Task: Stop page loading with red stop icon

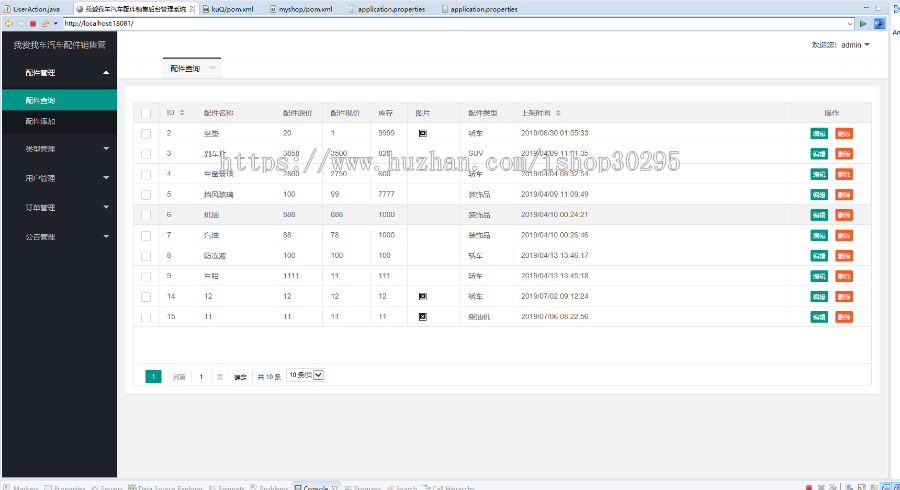Action: point(33,24)
